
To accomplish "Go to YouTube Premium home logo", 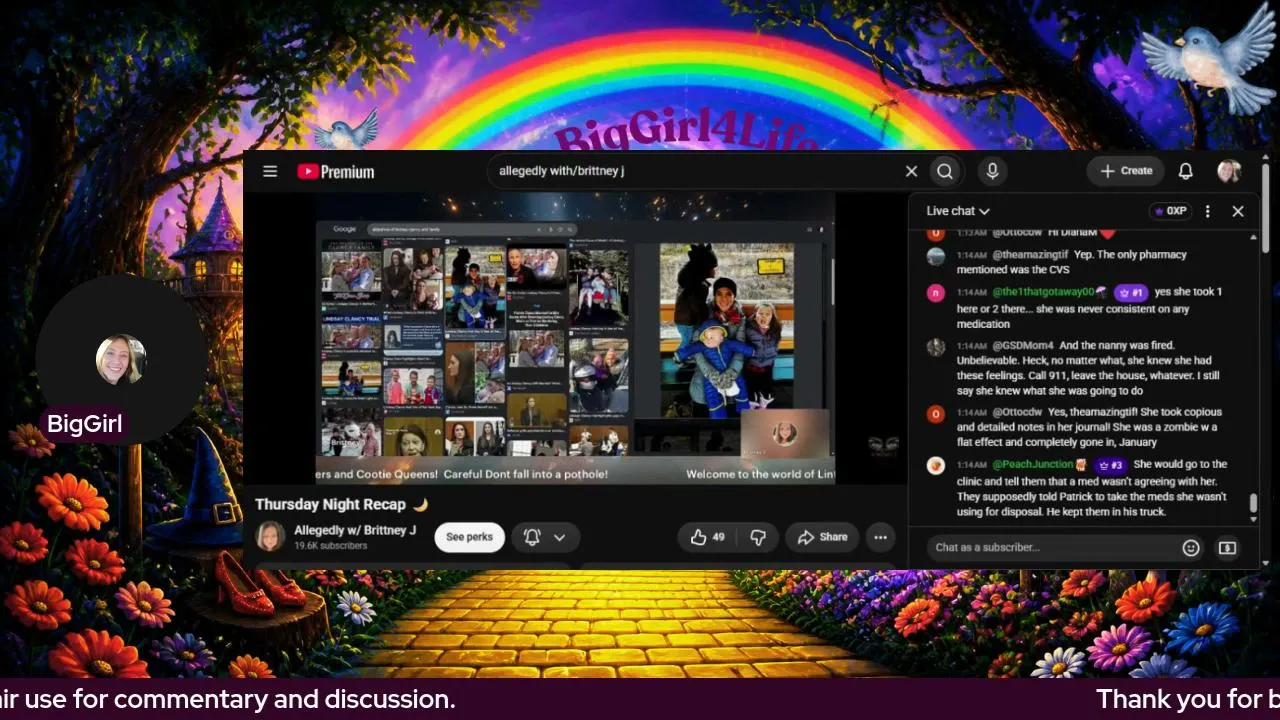I will coord(336,172).
